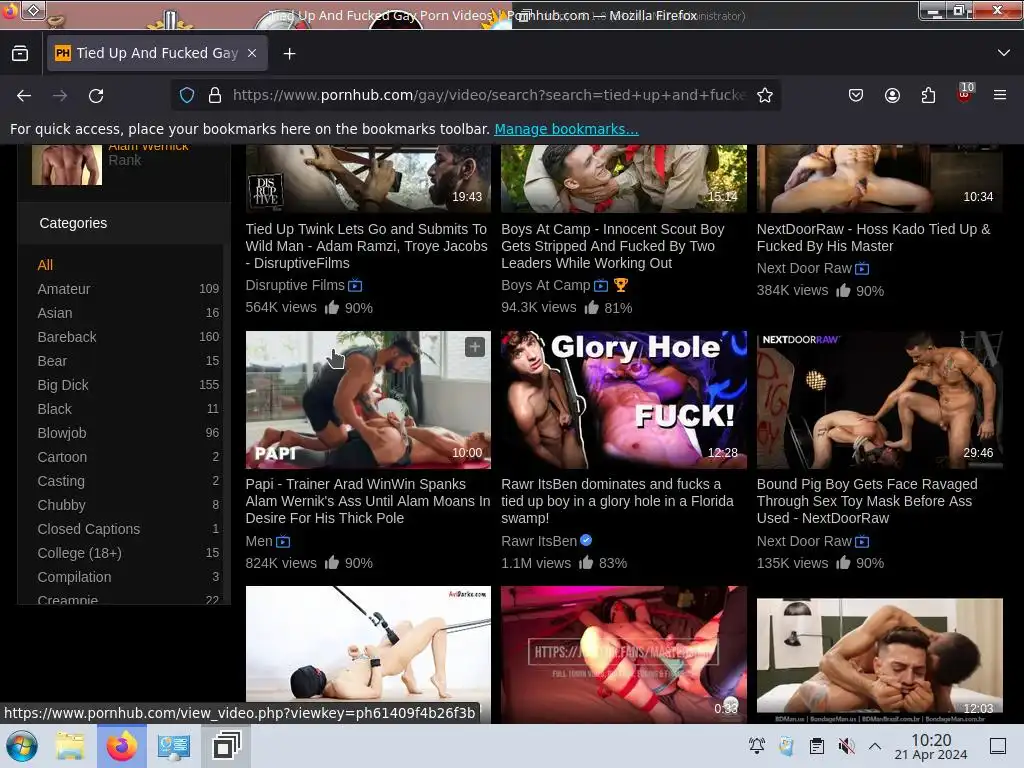Viewport: 1024px width, 768px height.
Task: Open File Explorer from the taskbar
Action: [70, 746]
